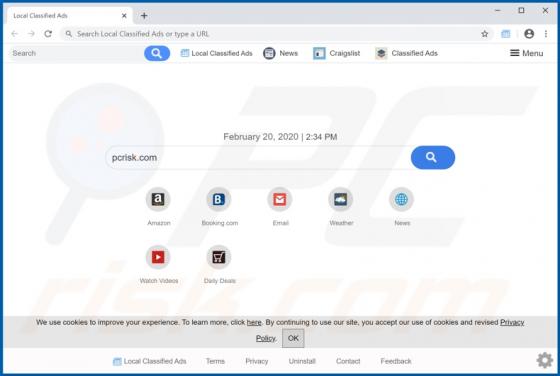This screenshot has height=376, width=560.
Task: Open the Chrome profile avatar icon
Action: click(x=529, y=34)
